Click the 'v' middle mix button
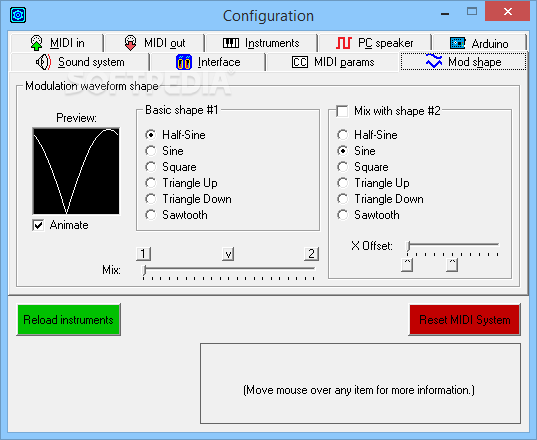The width and height of the screenshot is (537, 440). click(228, 254)
